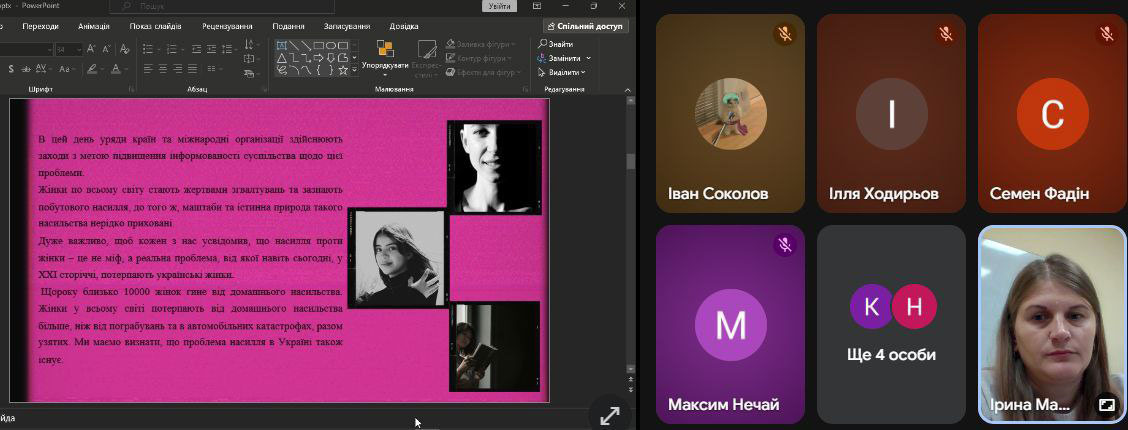Click the Увійти sign-in button
Screen dimensions: 1128x430
click(x=500, y=6)
